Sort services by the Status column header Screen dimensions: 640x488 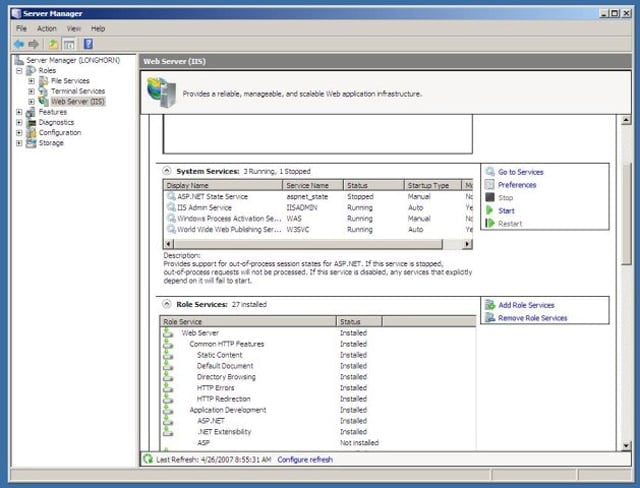374,185
